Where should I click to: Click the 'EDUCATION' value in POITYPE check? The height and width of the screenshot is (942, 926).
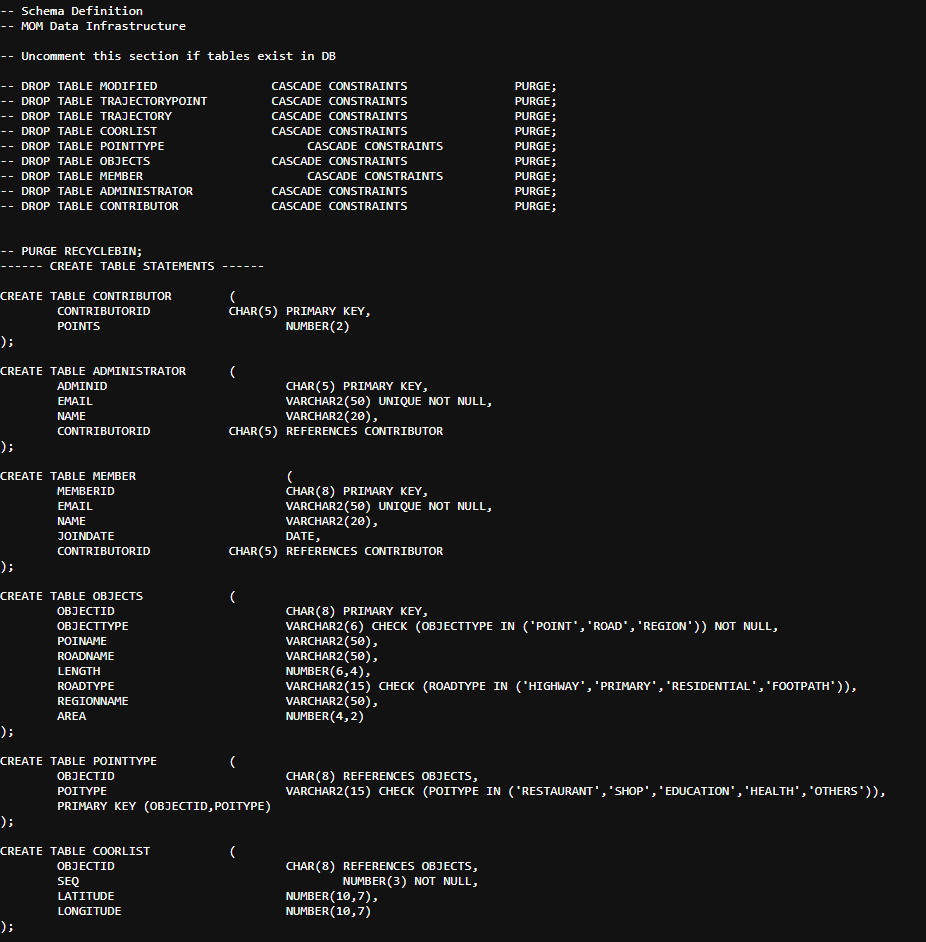[696, 792]
